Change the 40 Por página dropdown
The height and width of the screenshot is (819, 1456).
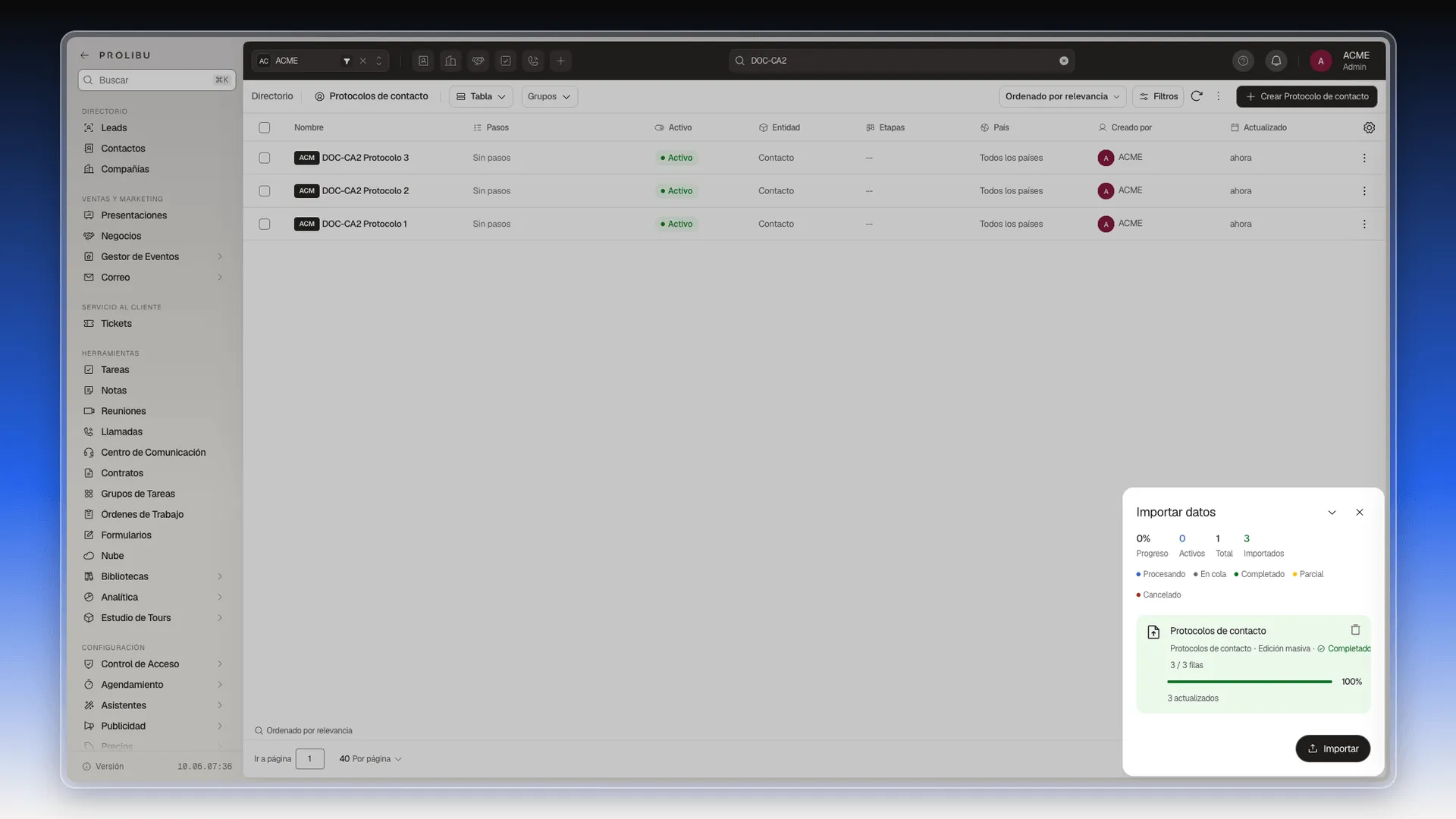(370, 759)
